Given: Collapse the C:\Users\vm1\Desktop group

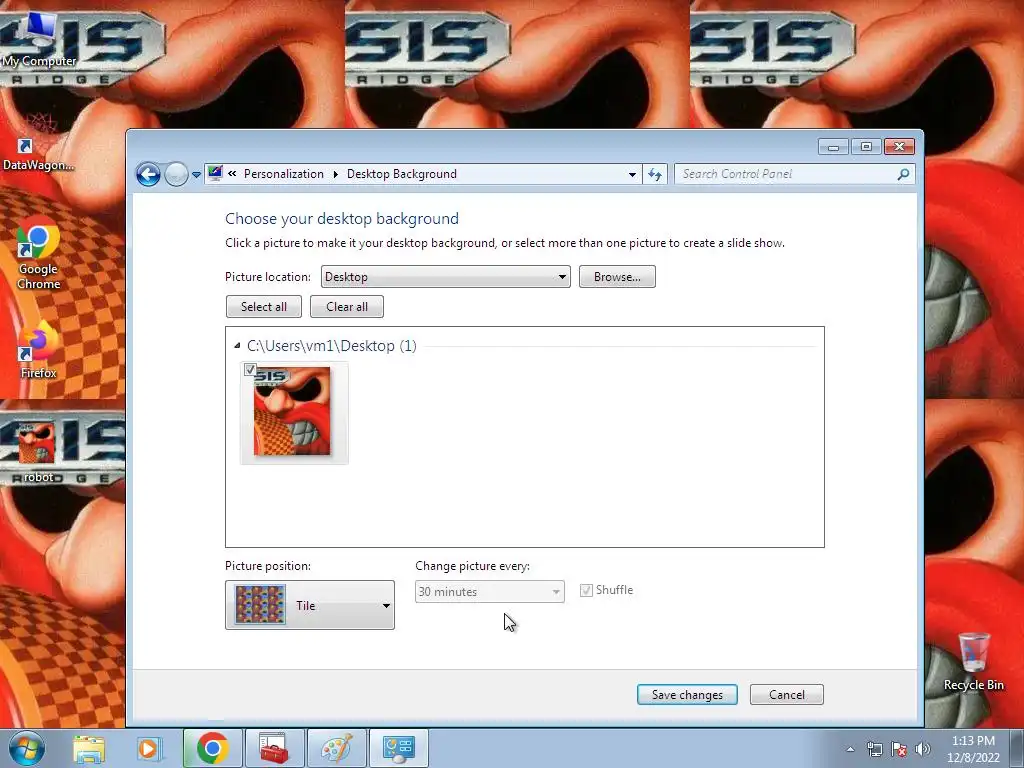Looking at the screenshot, I should pos(237,345).
